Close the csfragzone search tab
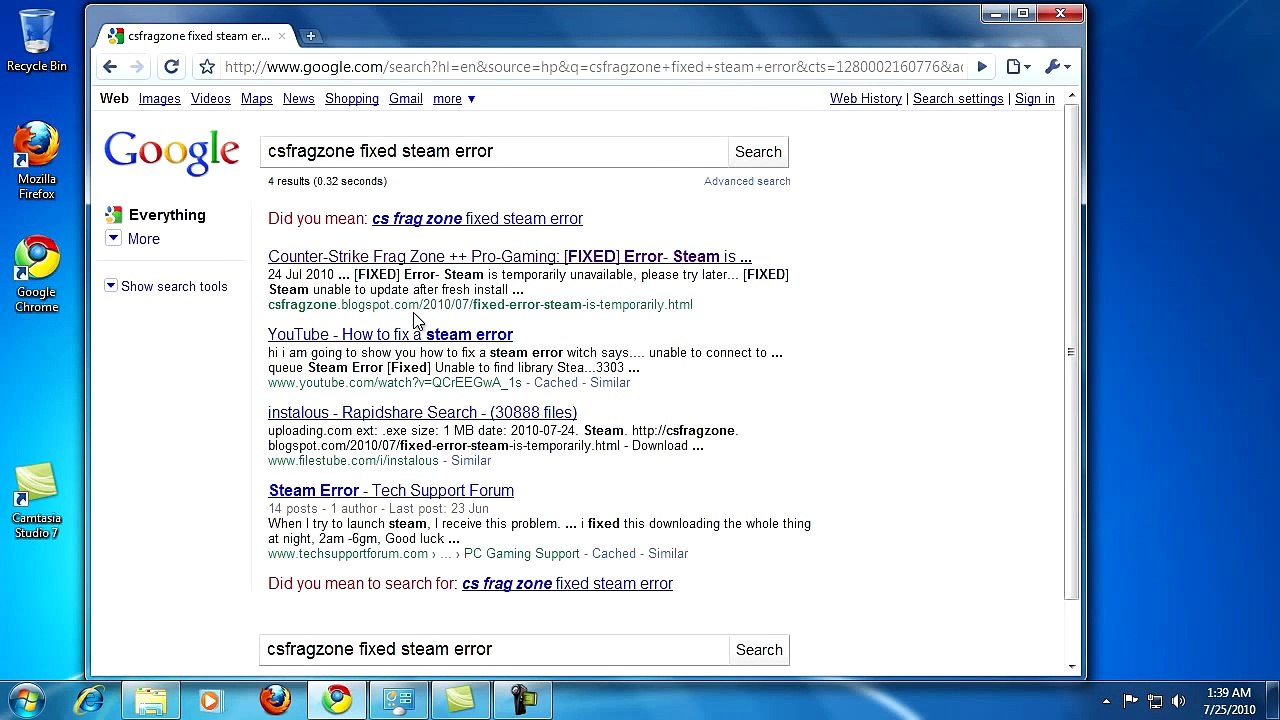 281,36
